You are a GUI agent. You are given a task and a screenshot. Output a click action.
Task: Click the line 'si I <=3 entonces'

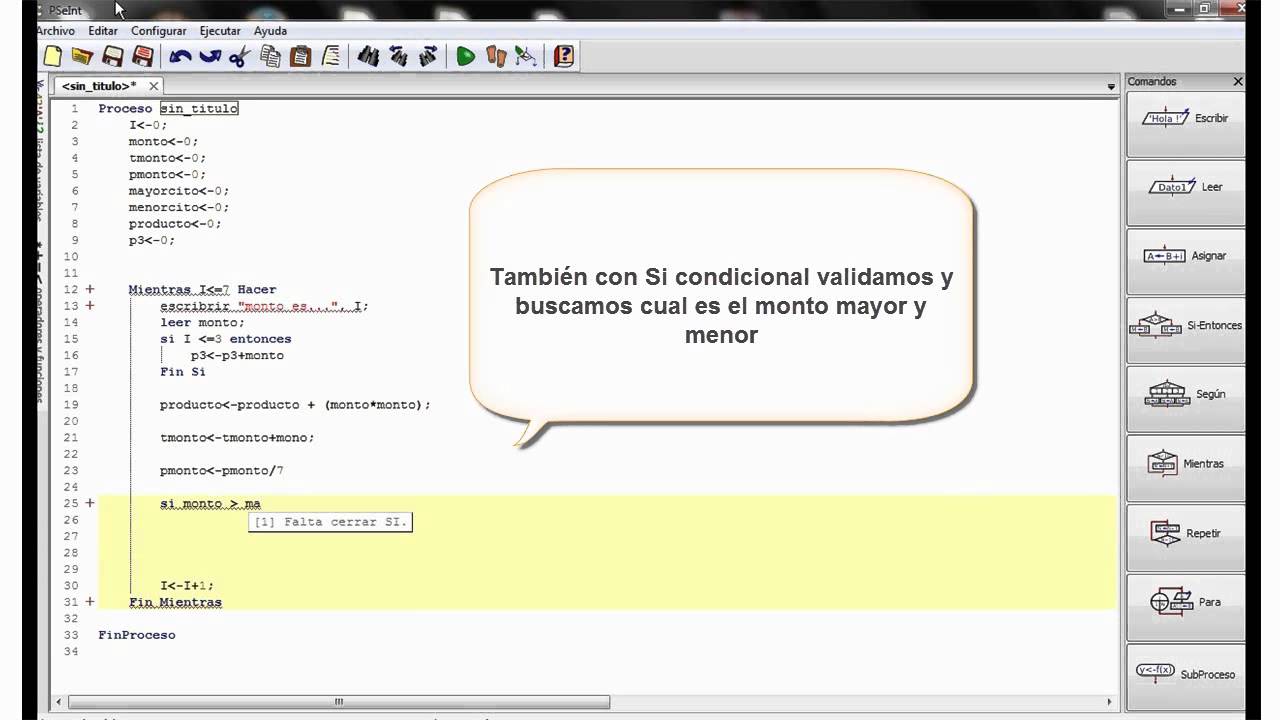coord(225,339)
